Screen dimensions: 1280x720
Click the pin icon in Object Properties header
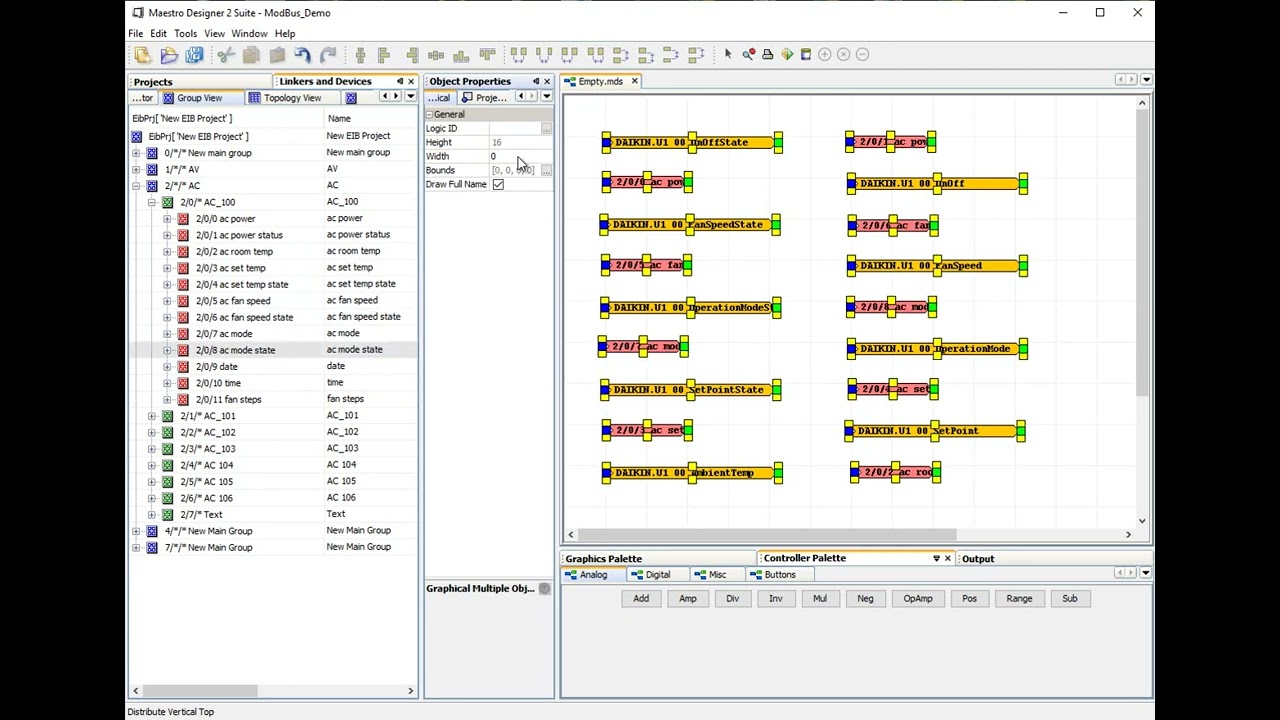535,82
